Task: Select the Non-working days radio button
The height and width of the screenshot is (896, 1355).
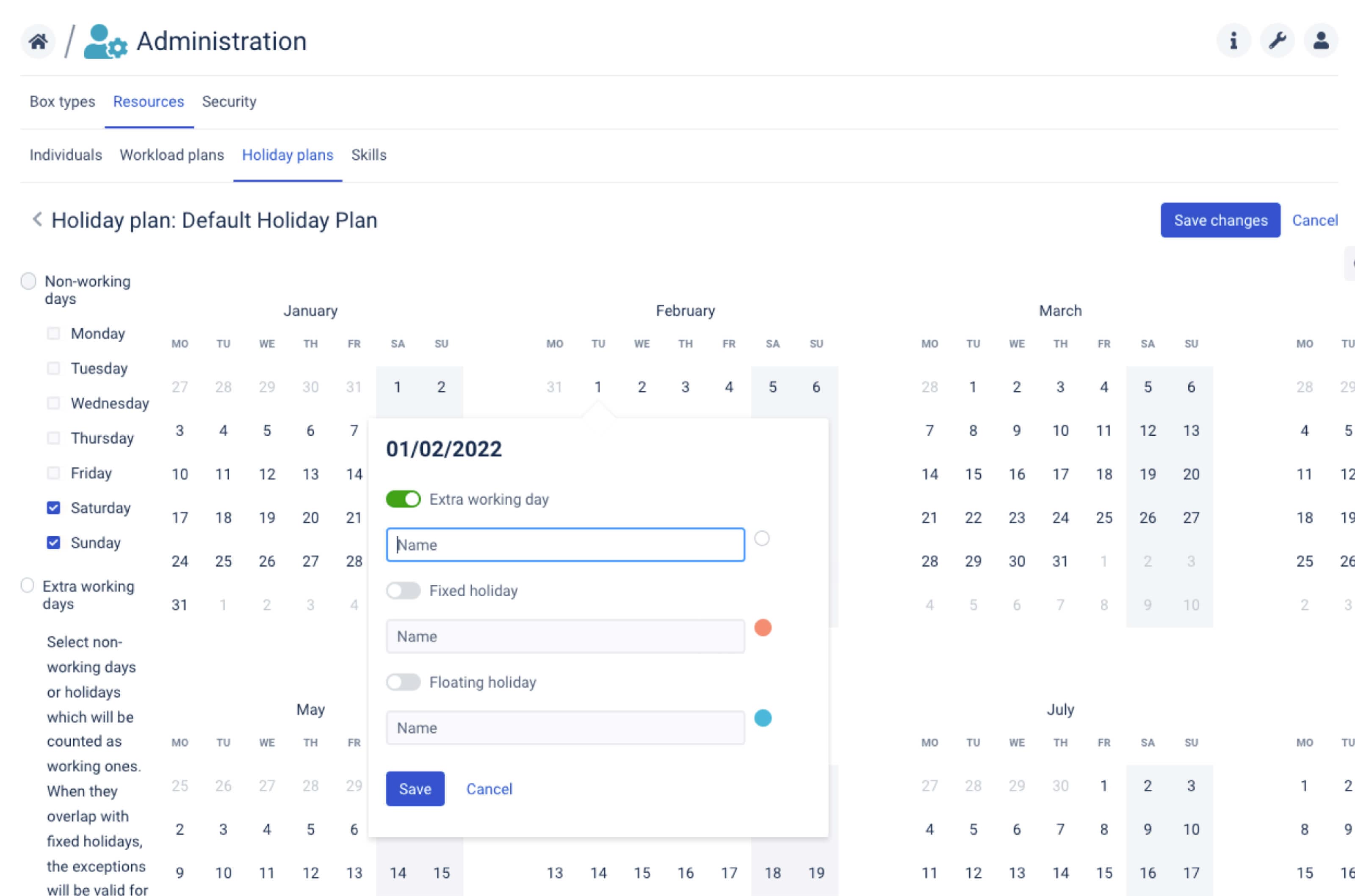Action: 28,281
